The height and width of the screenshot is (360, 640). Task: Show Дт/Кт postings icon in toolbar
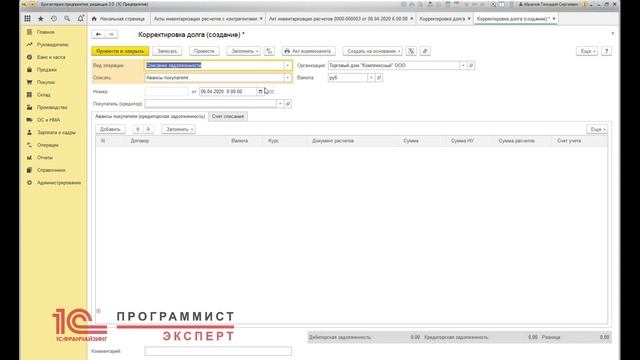tap(269, 51)
